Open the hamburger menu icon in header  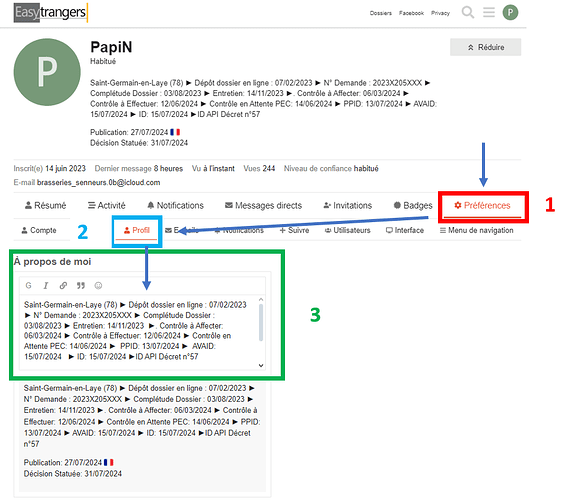coord(489,13)
